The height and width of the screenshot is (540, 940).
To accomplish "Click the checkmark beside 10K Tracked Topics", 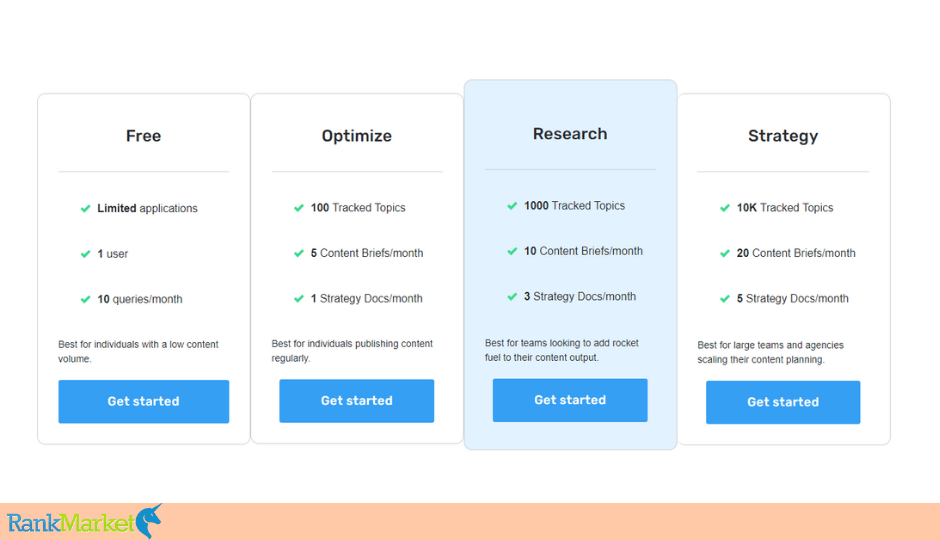I will 725,208.
